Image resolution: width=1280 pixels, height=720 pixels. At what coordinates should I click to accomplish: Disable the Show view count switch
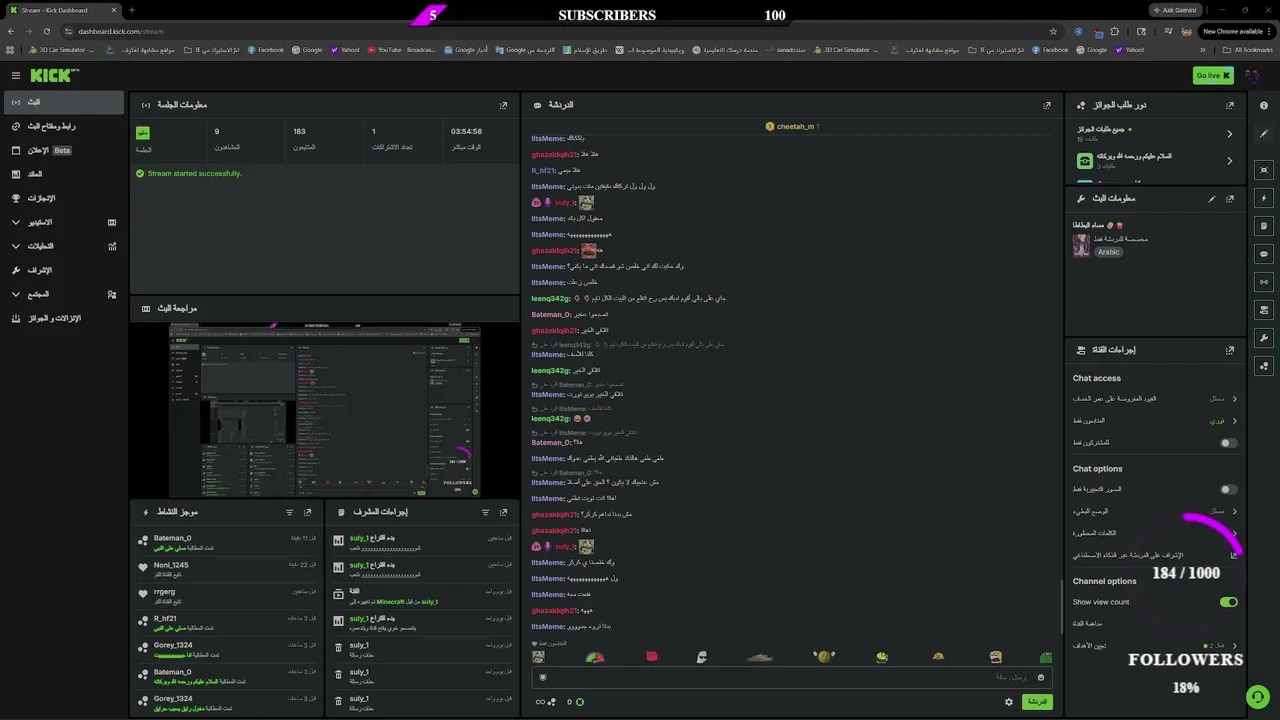point(1228,602)
